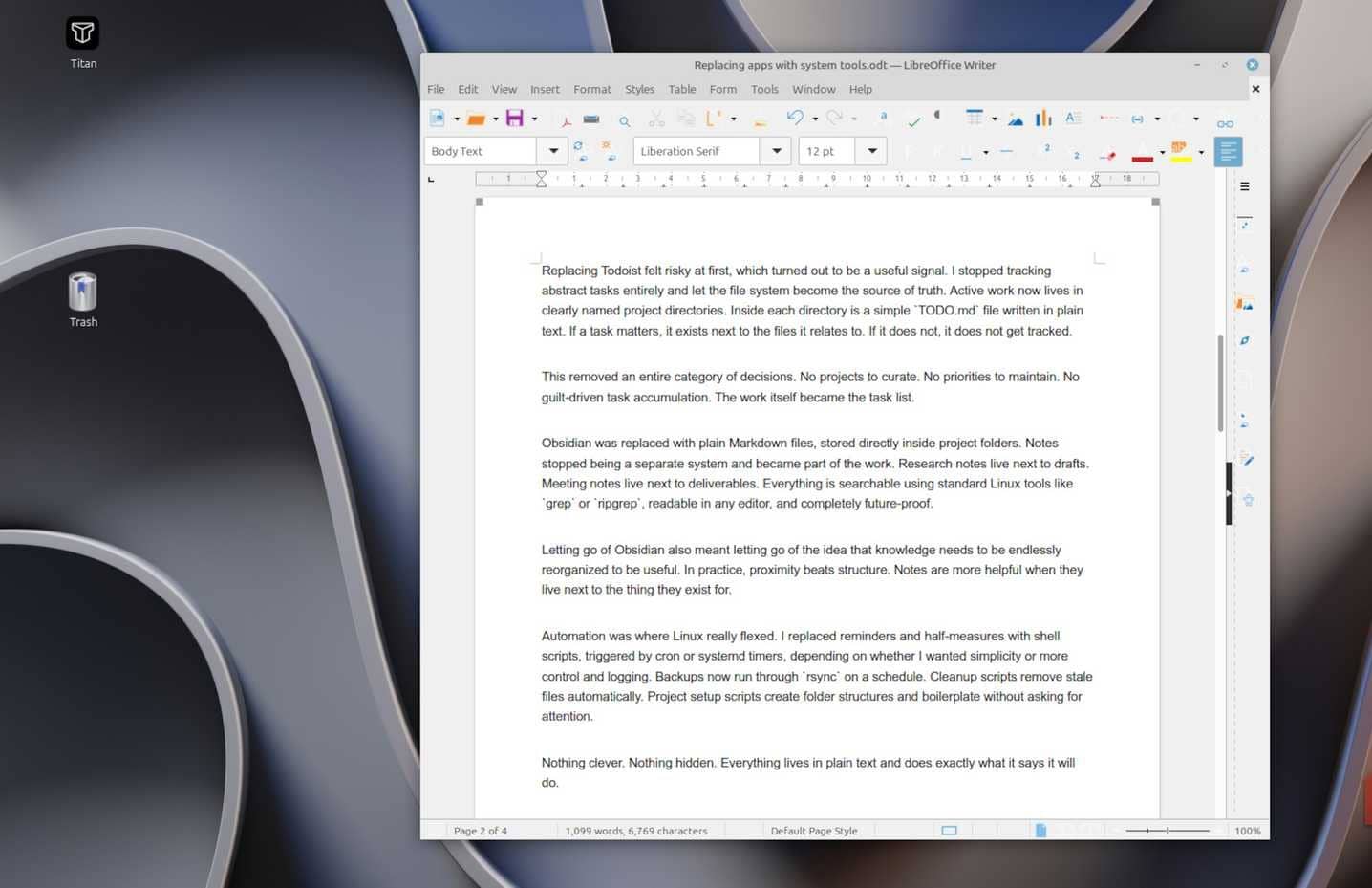Expand the Undo history dropdown arrow
Viewport: 1372px width, 888px height.
coord(815,119)
